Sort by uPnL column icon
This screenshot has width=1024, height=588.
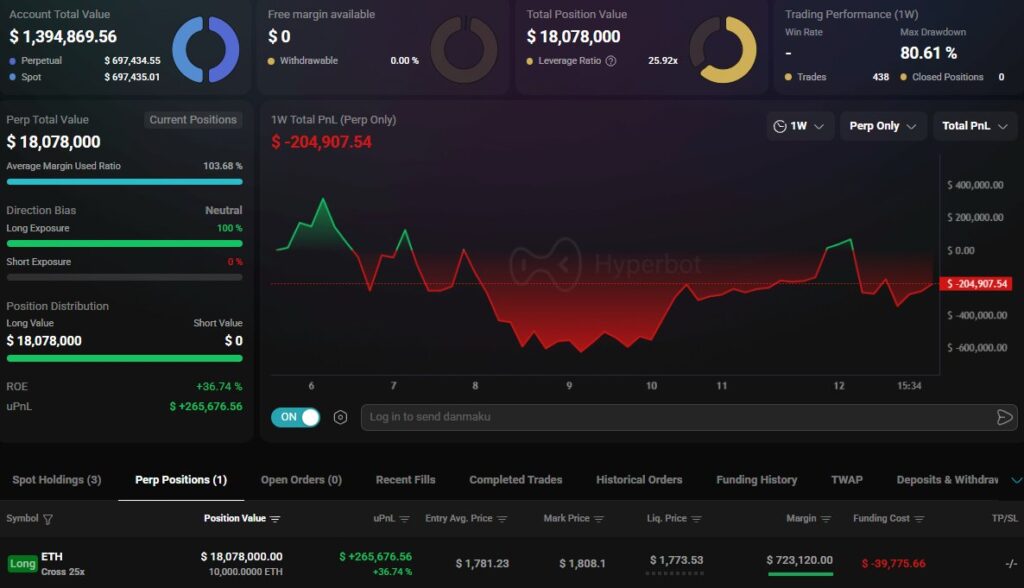coord(404,519)
